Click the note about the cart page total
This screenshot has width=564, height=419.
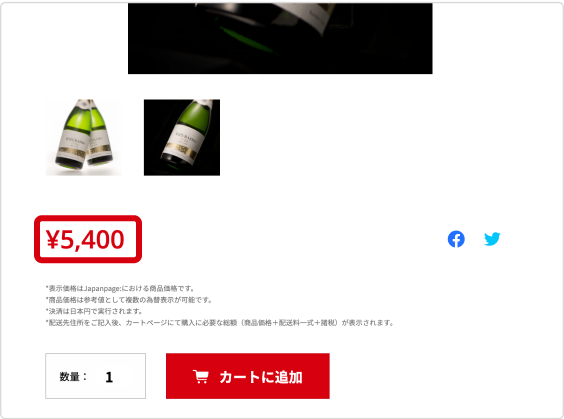[220, 323]
